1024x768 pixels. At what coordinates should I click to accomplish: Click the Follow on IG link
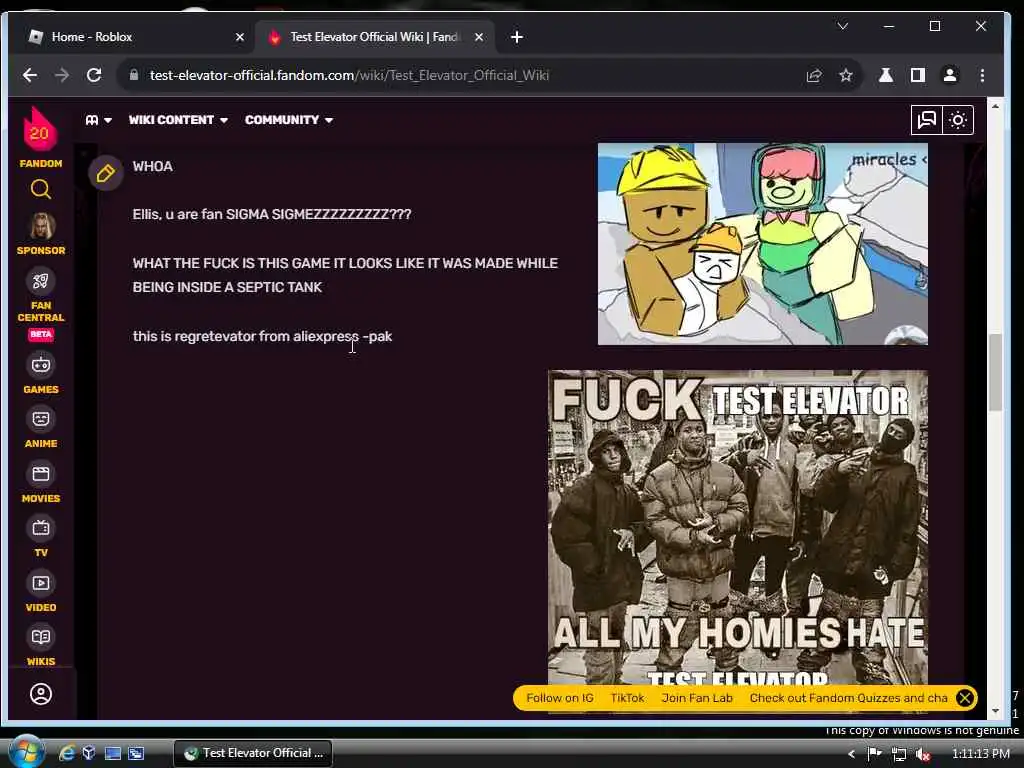click(x=560, y=697)
